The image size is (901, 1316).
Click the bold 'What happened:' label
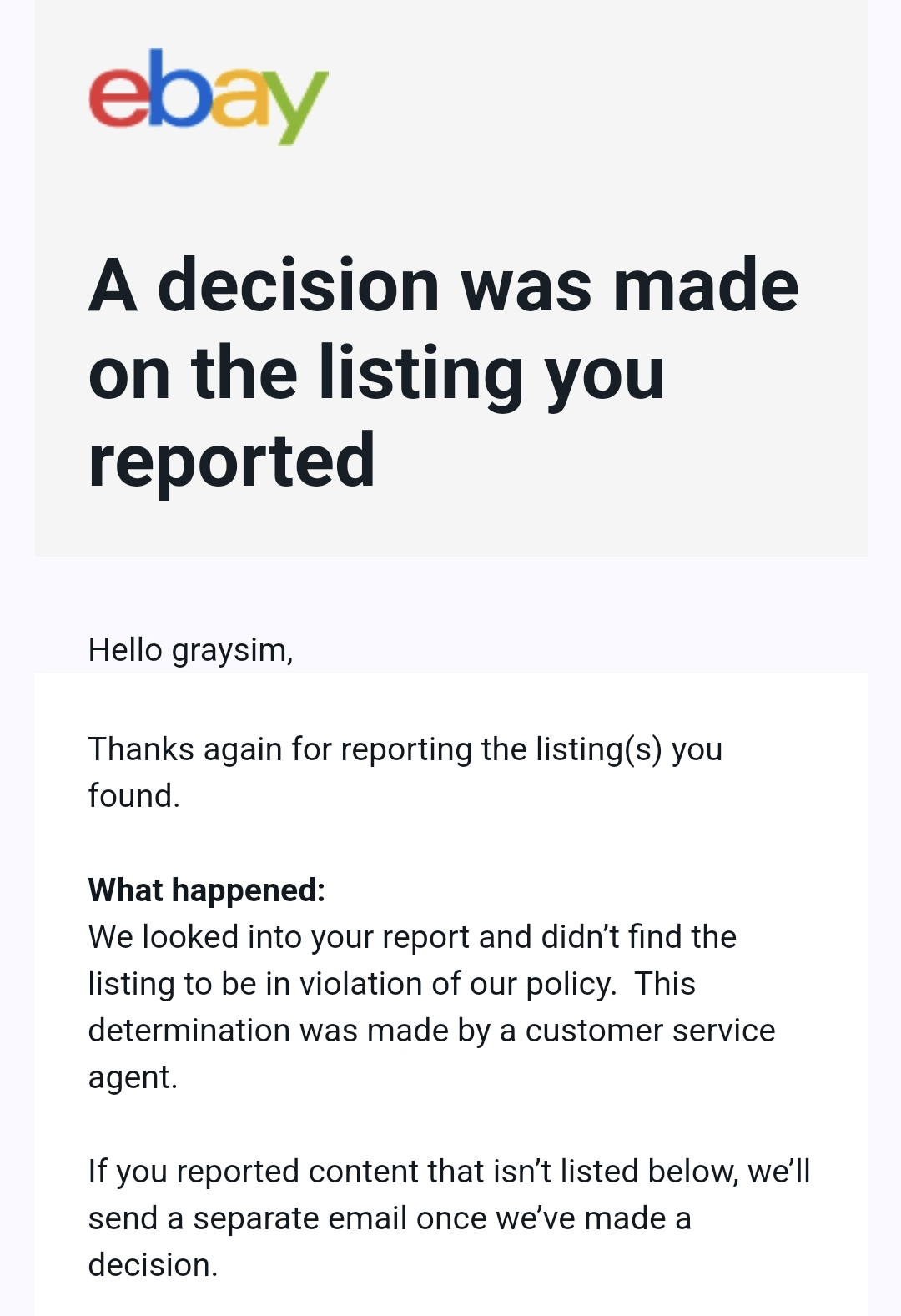click(x=206, y=890)
